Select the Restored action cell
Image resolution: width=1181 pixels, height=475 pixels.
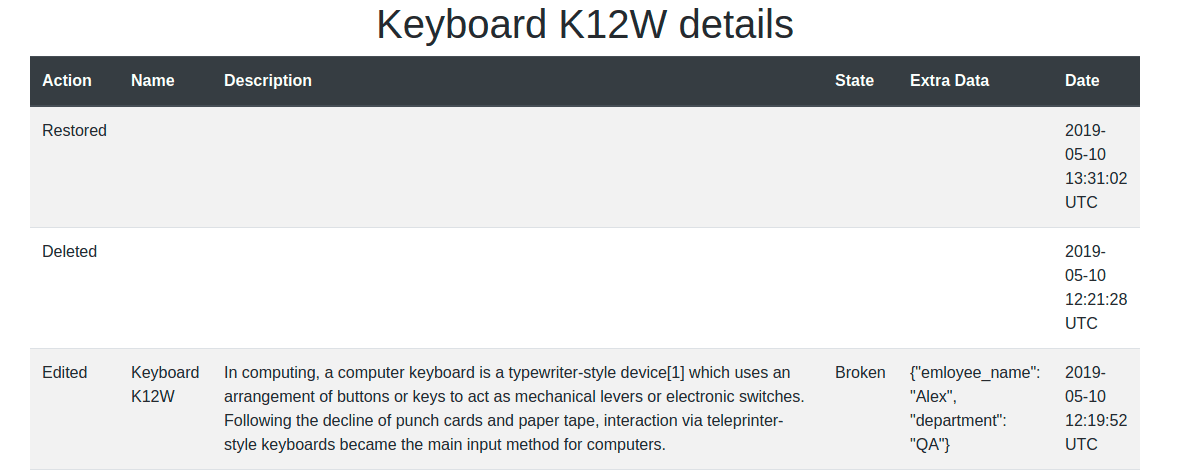(74, 131)
